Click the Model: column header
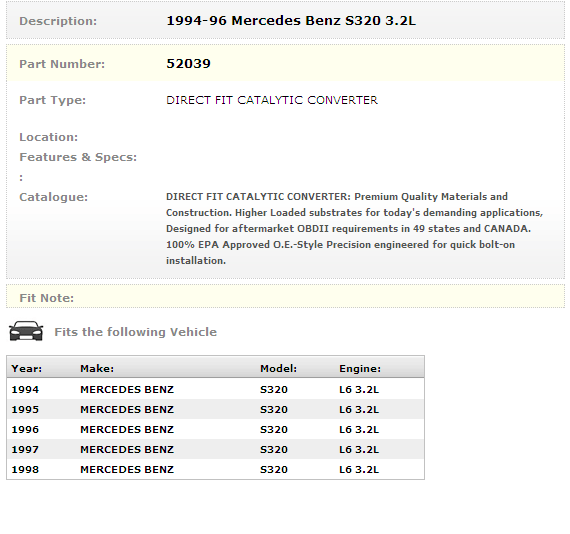 coord(278,369)
